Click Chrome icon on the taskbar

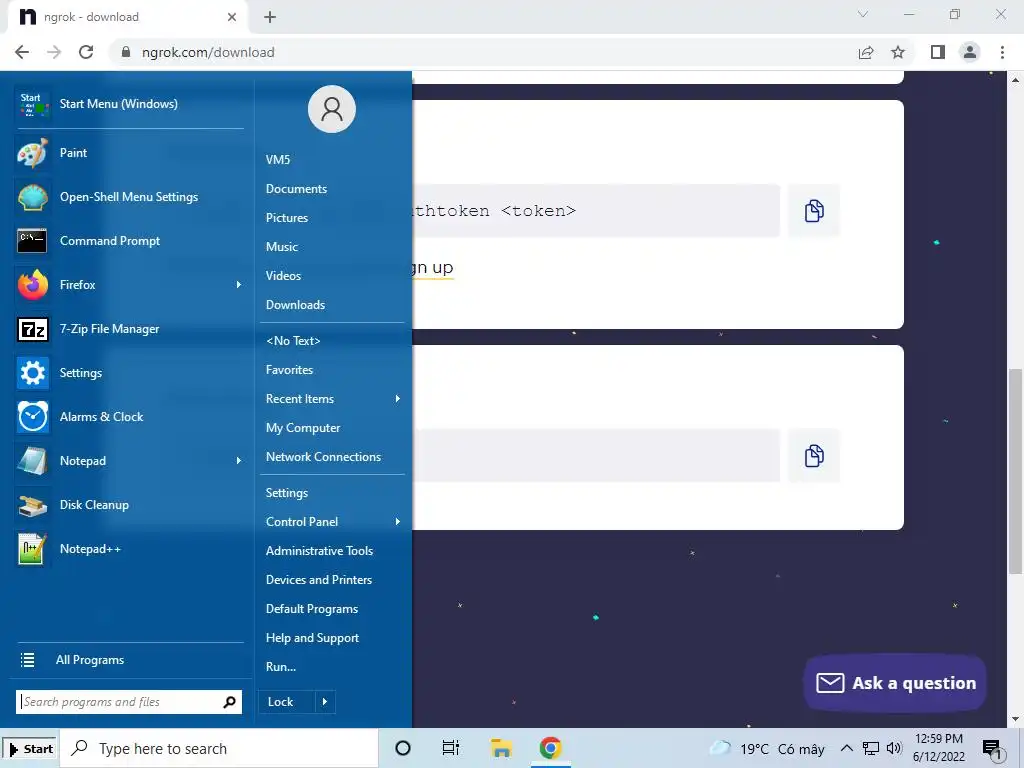pos(551,748)
